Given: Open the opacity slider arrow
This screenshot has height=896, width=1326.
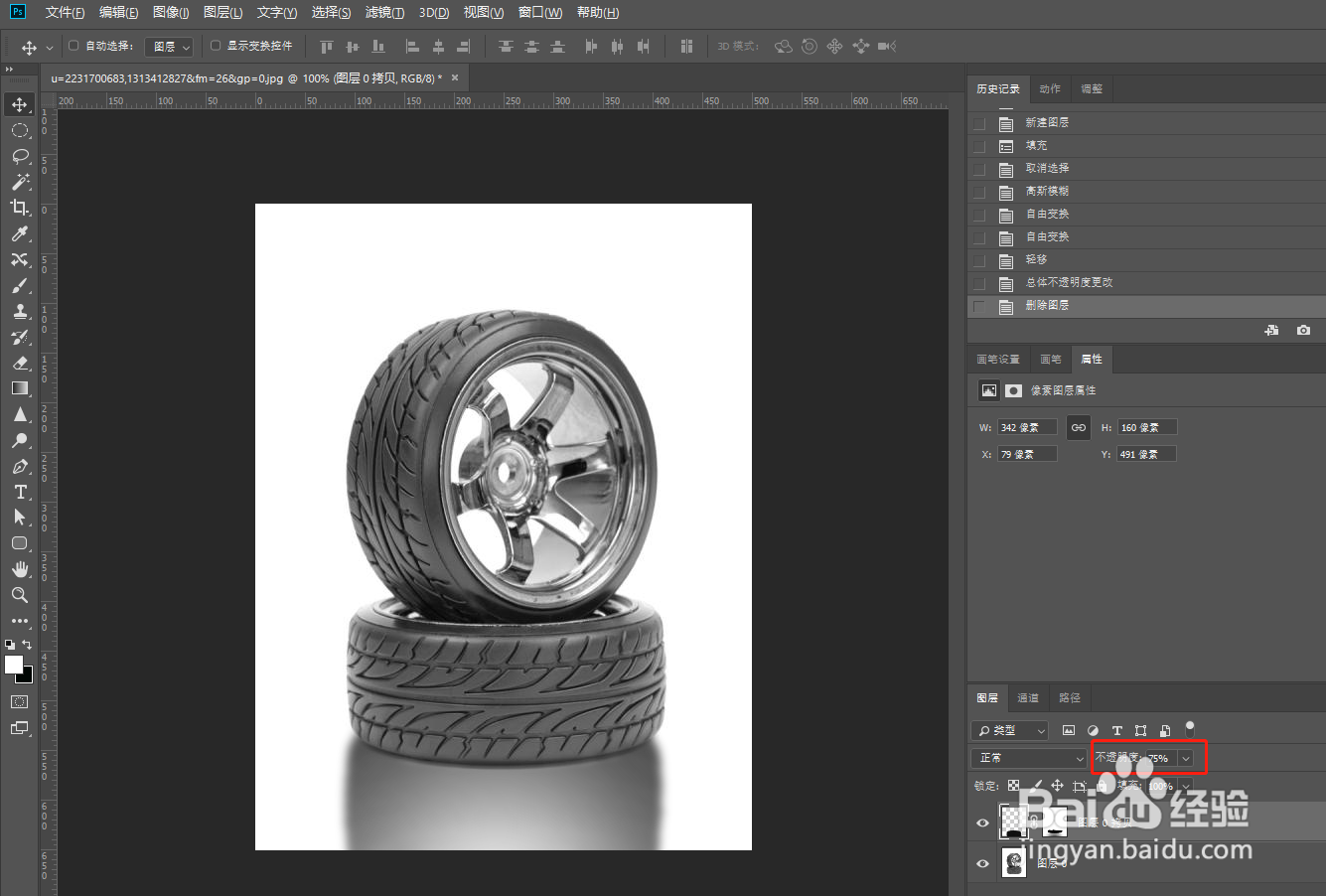Looking at the screenshot, I should (x=1185, y=758).
